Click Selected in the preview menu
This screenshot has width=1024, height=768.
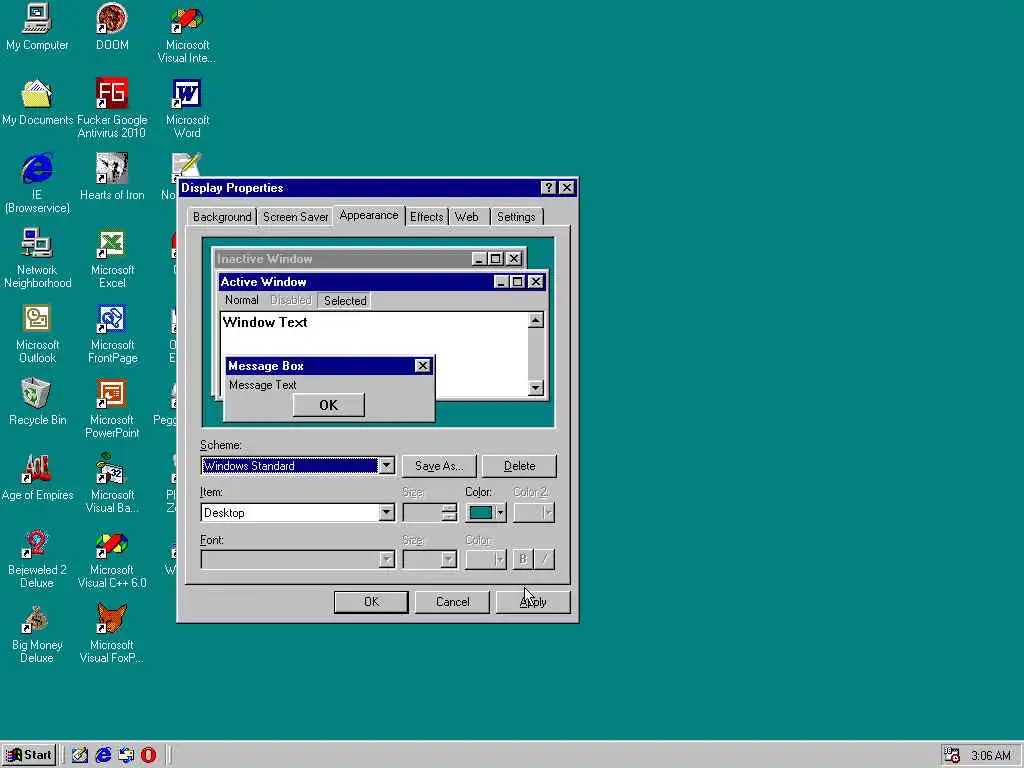click(345, 301)
